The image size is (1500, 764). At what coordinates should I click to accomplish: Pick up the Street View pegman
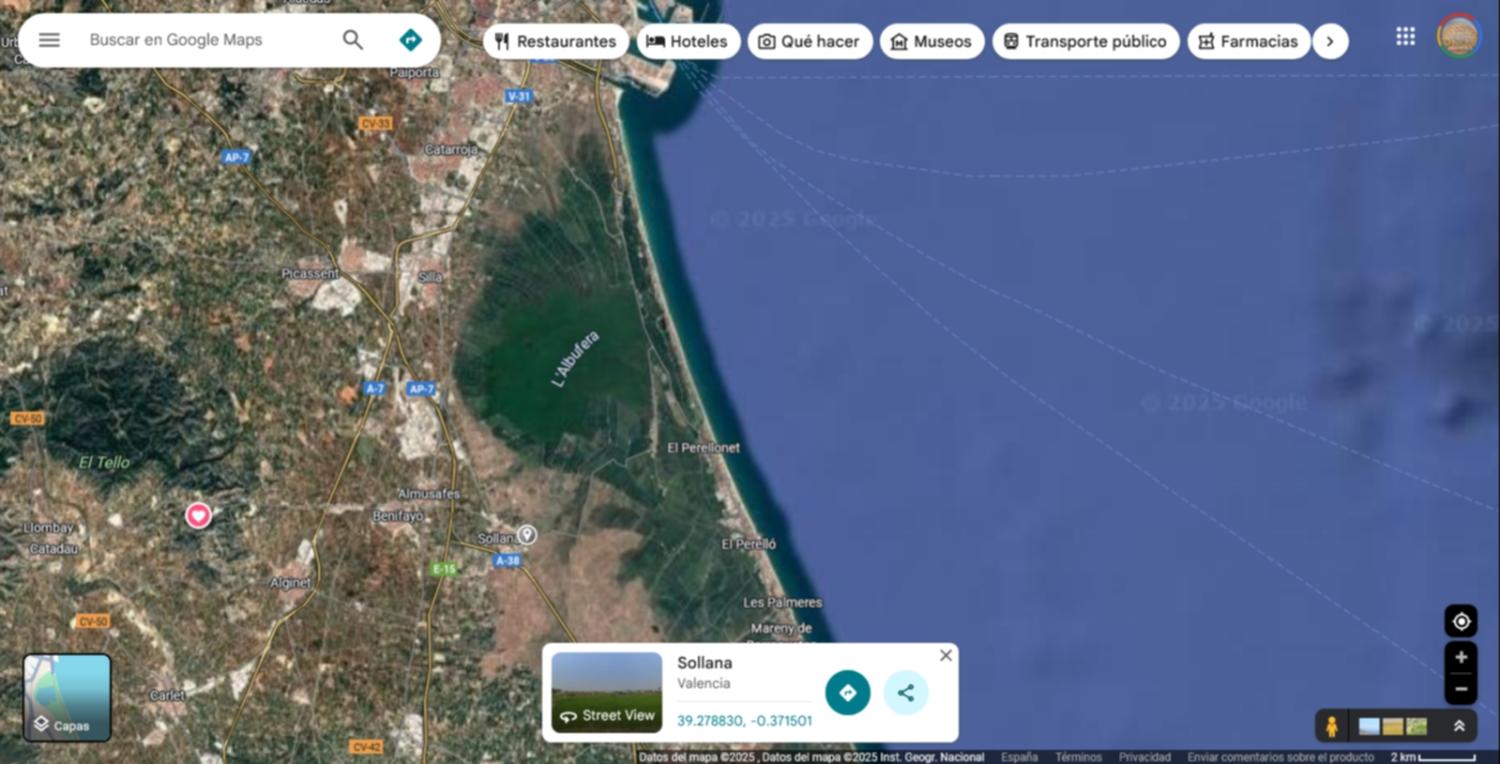point(1331,726)
